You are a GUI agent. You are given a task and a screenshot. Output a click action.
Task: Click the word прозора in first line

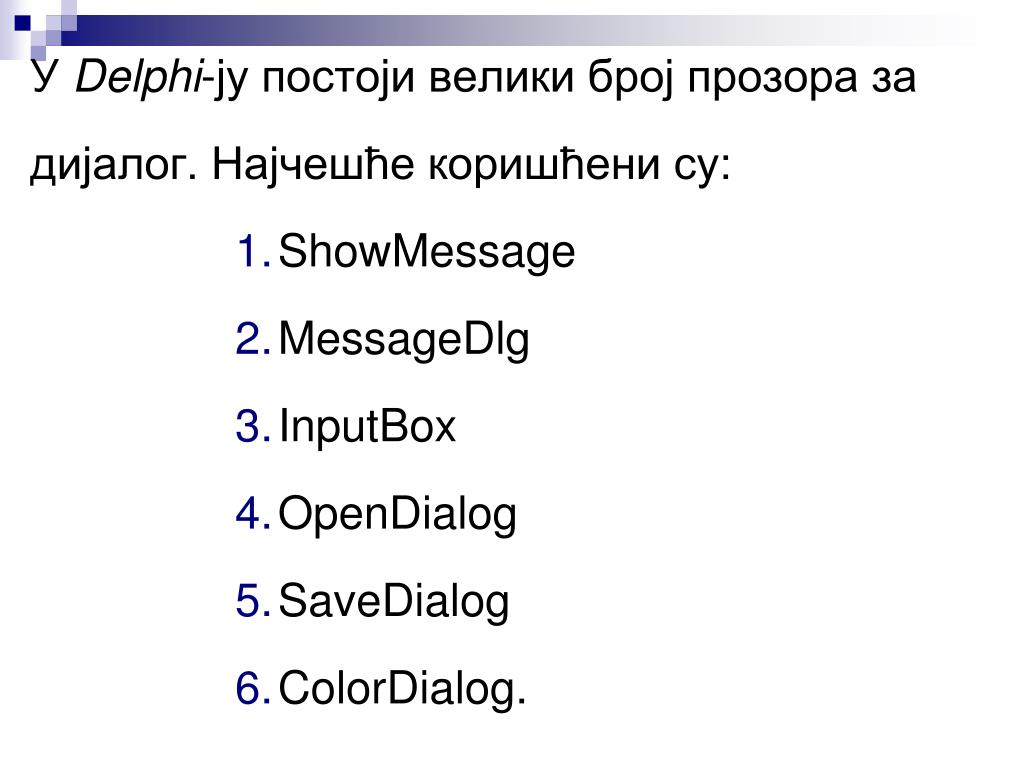pyautogui.click(x=773, y=79)
